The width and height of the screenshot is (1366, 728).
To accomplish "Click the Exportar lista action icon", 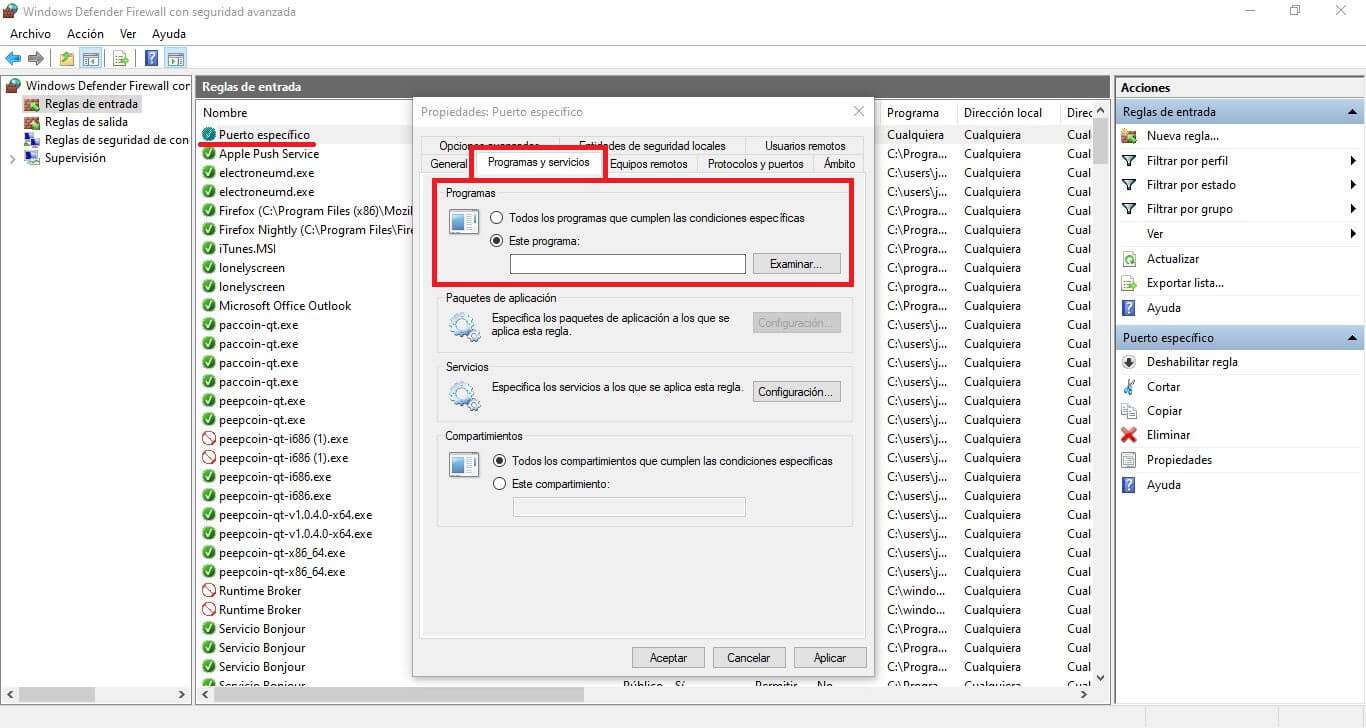I will pyautogui.click(x=1129, y=283).
